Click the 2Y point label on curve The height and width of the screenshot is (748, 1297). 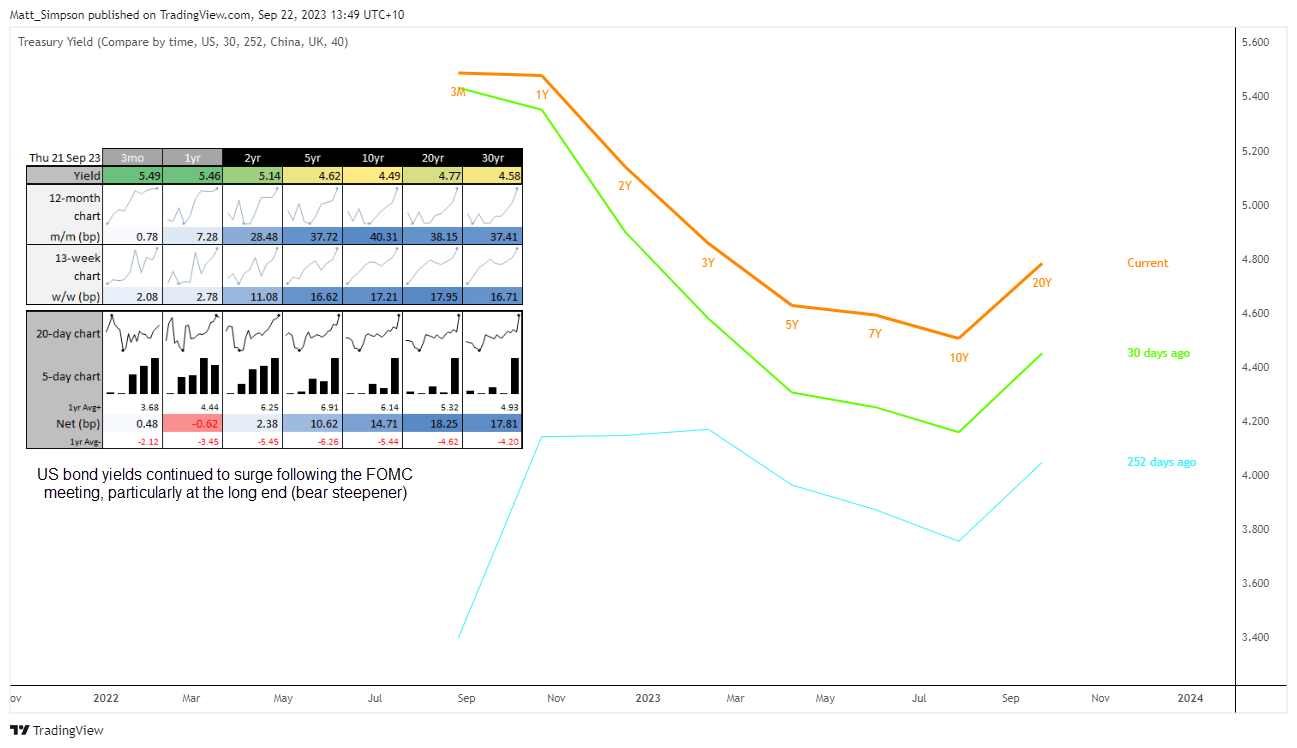[x=625, y=186]
